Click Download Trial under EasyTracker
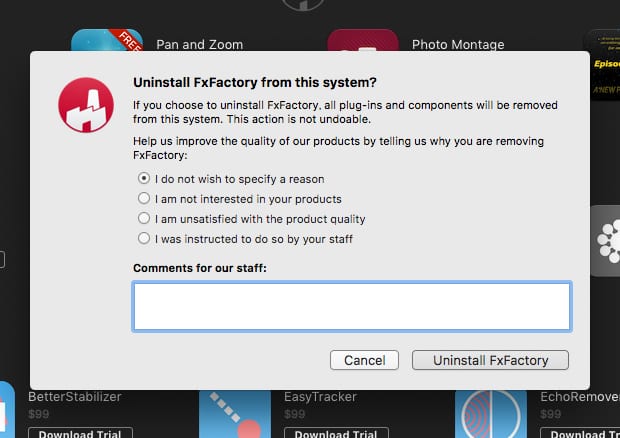Viewport: 620px width, 438px height. click(335, 433)
